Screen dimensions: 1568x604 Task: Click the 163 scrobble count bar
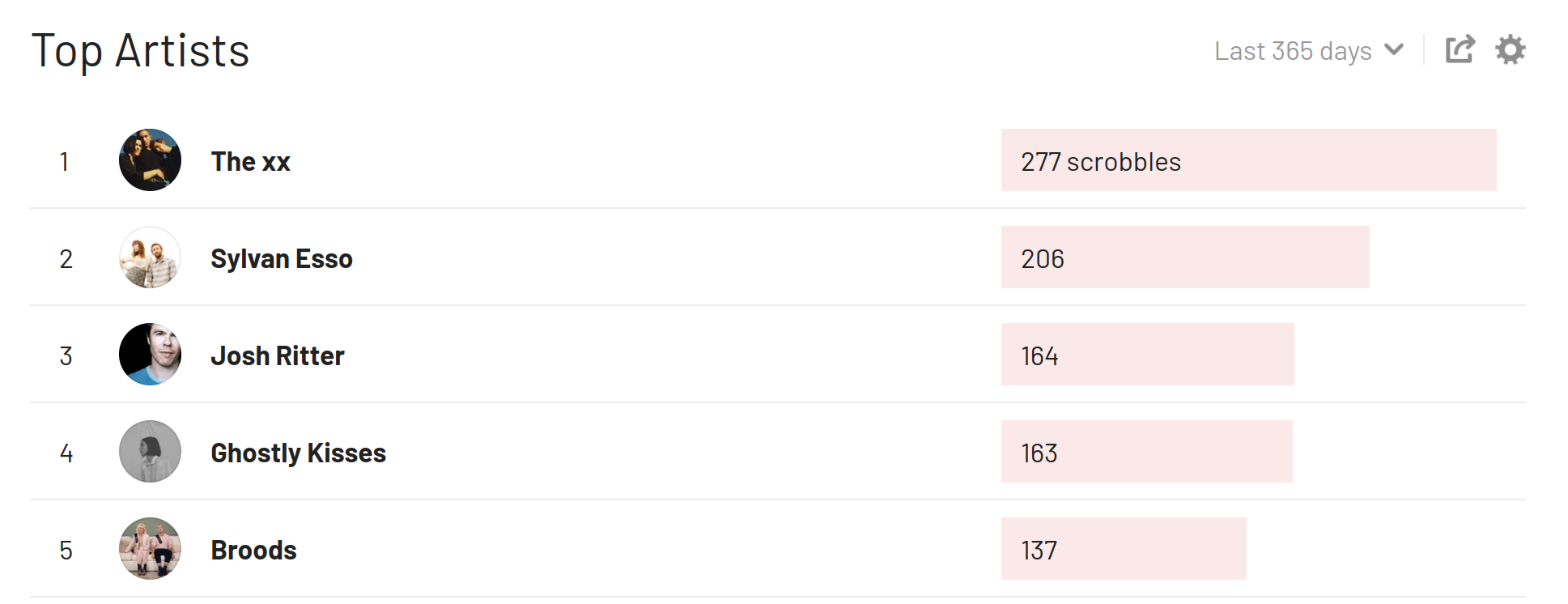click(x=1147, y=452)
